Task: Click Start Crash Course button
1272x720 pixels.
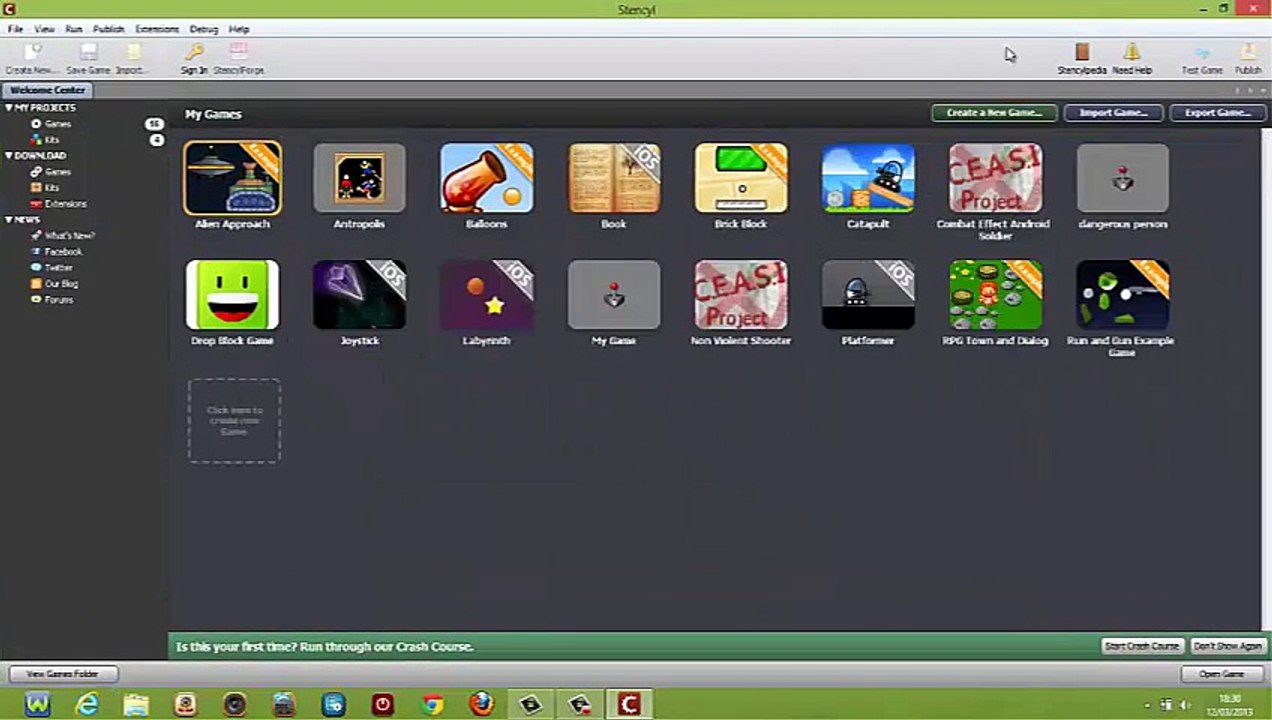Action: pyautogui.click(x=1142, y=646)
